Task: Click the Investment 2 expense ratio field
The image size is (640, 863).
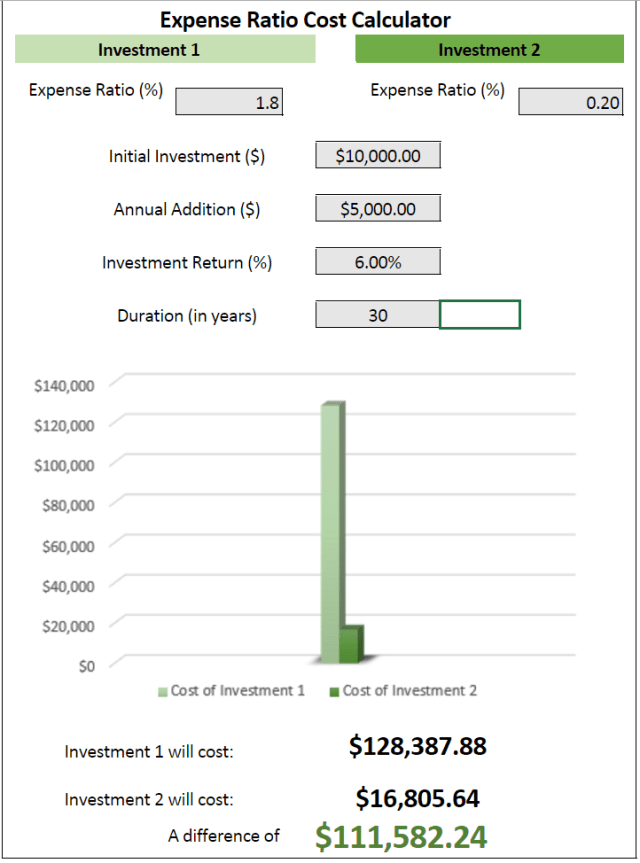Action: (x=571, y=102)
